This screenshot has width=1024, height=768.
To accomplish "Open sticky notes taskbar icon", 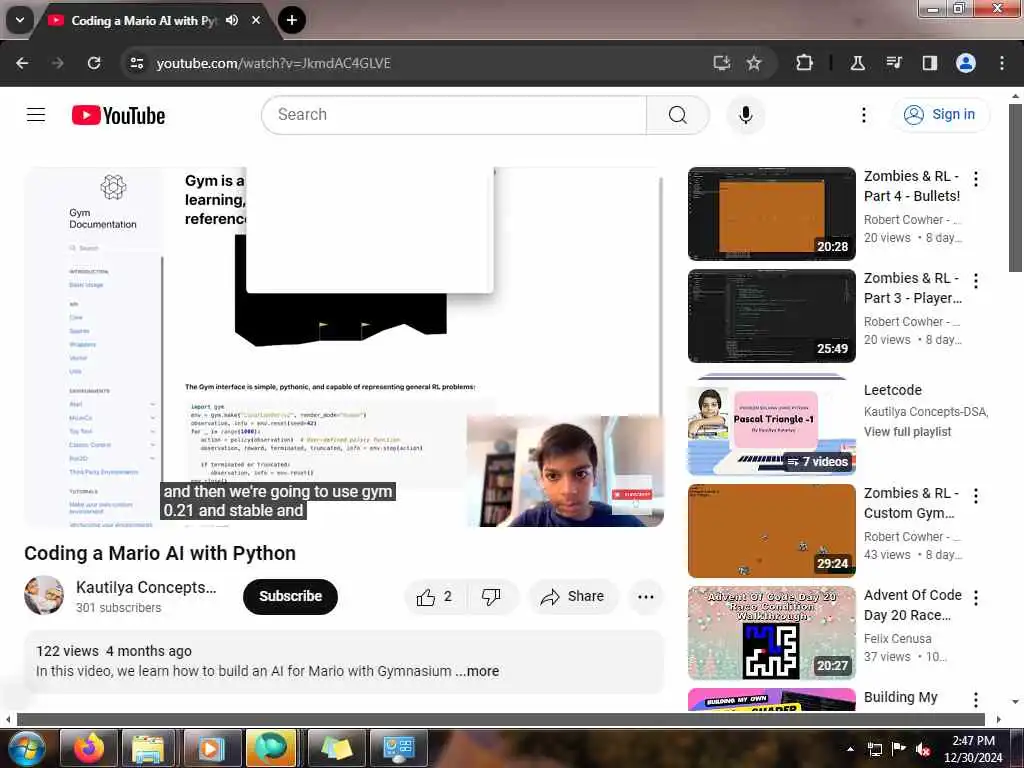I will click(x=336, y=748).
